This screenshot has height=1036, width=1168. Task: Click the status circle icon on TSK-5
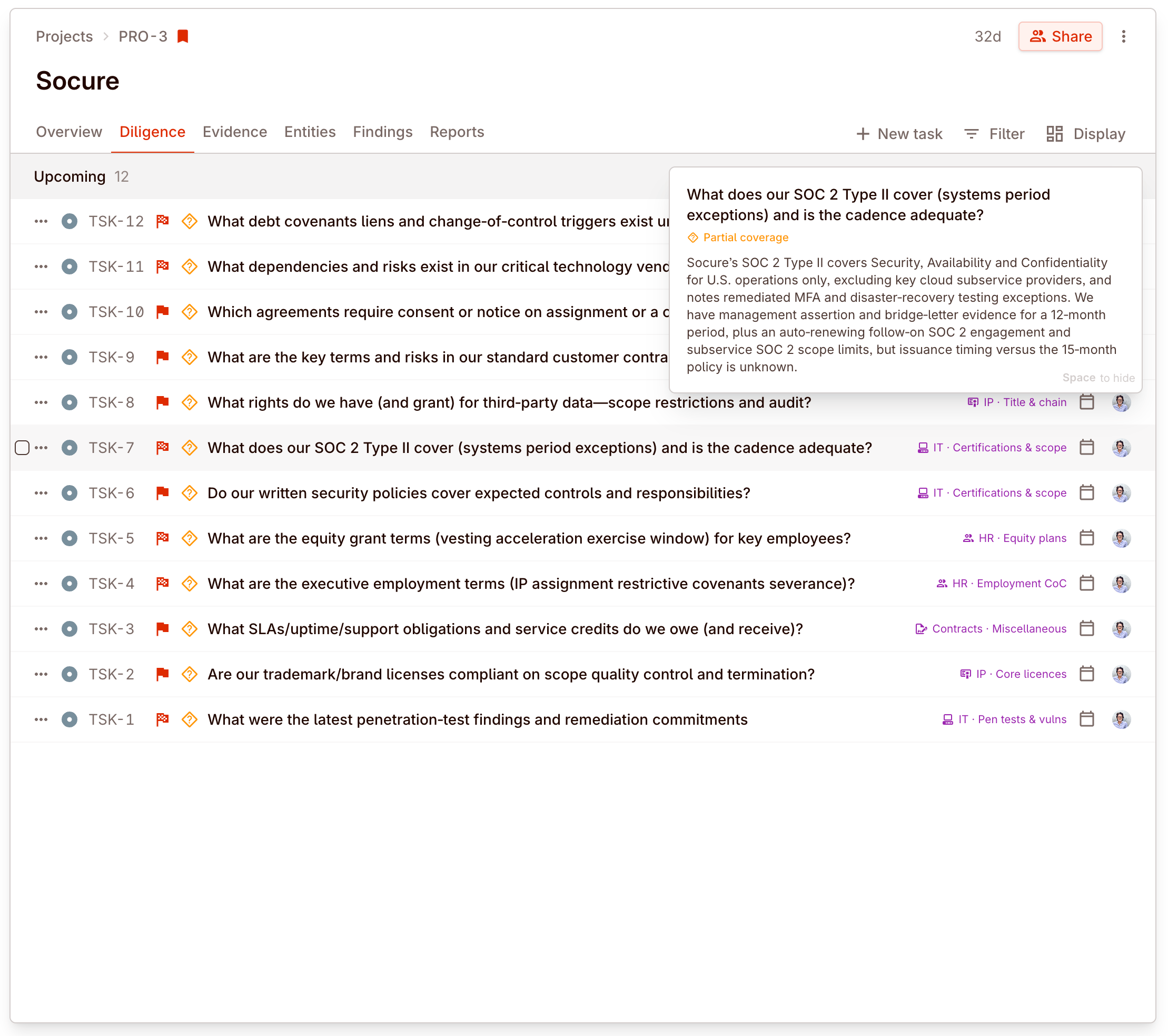70,538
